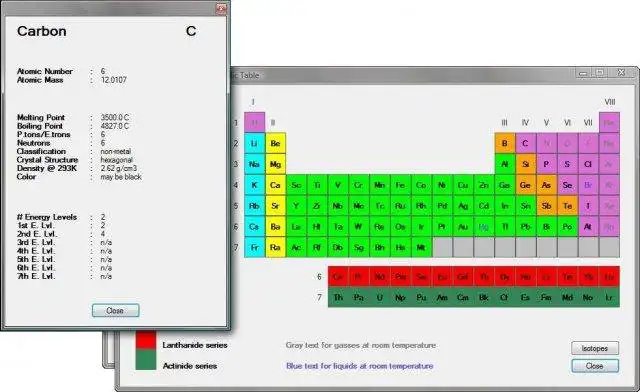640x392 pixels.
Task: Click the green Actinide series legend swatch
Action: 146,360
